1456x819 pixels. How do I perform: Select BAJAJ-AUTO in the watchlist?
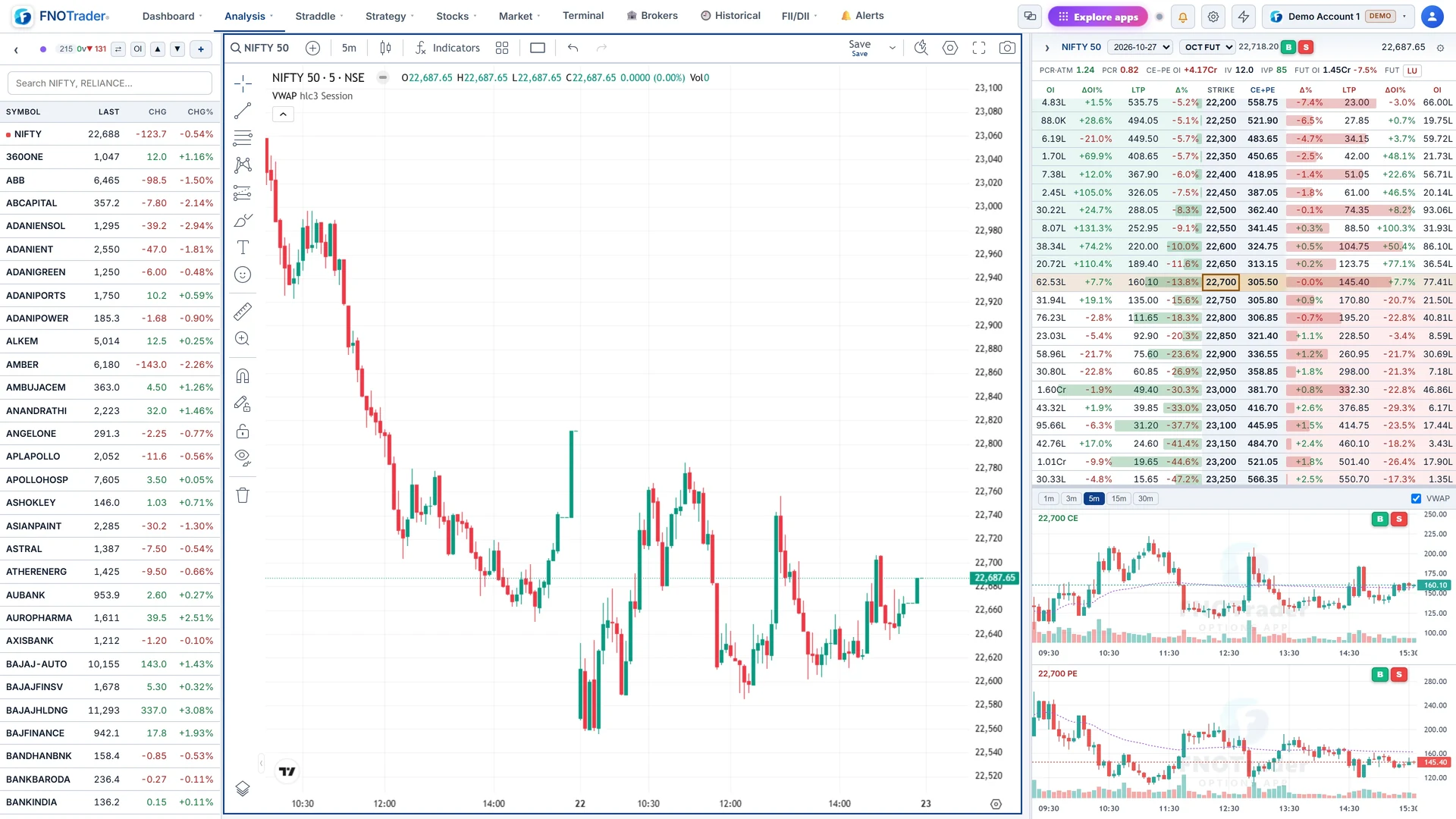coord(110,664)
